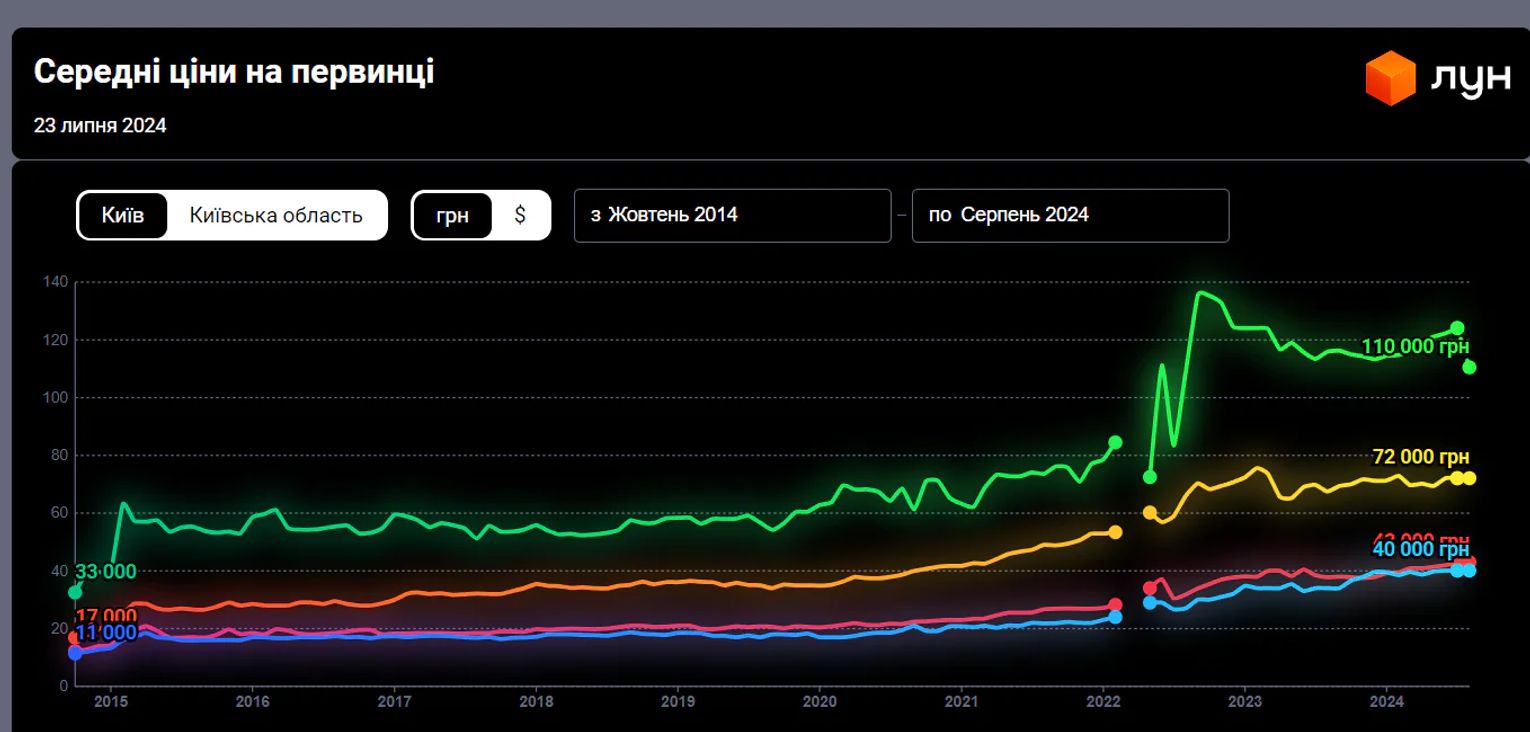The width and height of the screenshot is (1530, 732).
Task: Click the heading Середні ціни на первинці
Action: click(234, 72)
